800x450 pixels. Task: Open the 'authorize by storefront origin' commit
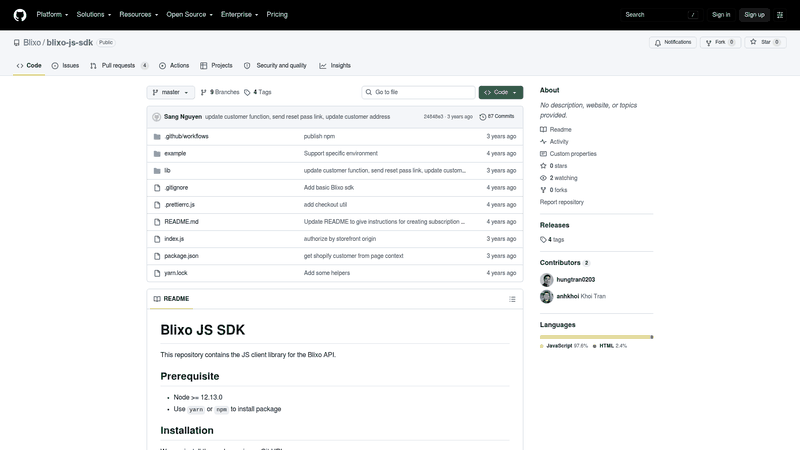340,239
